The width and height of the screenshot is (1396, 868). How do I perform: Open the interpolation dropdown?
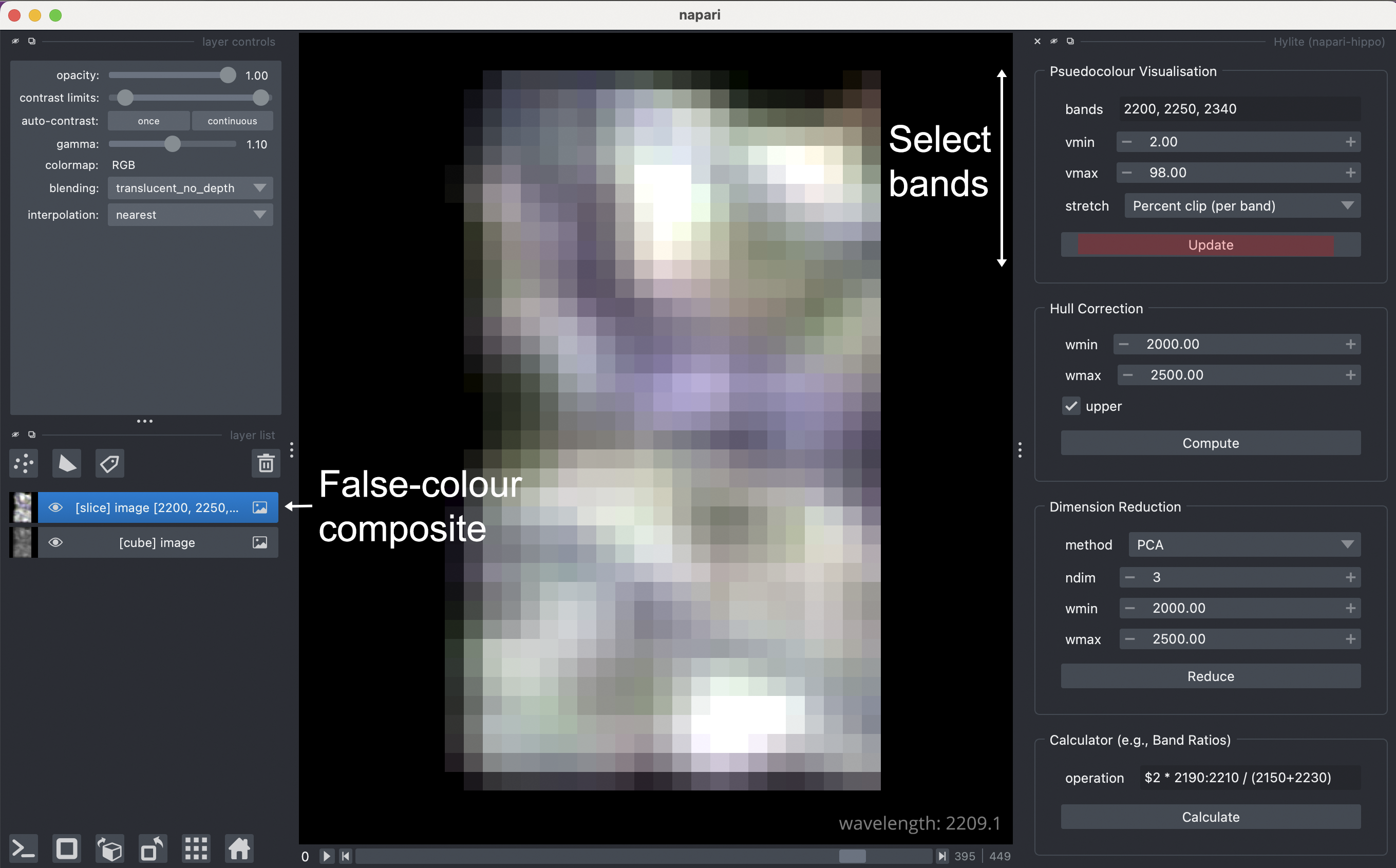click(190, 215)
